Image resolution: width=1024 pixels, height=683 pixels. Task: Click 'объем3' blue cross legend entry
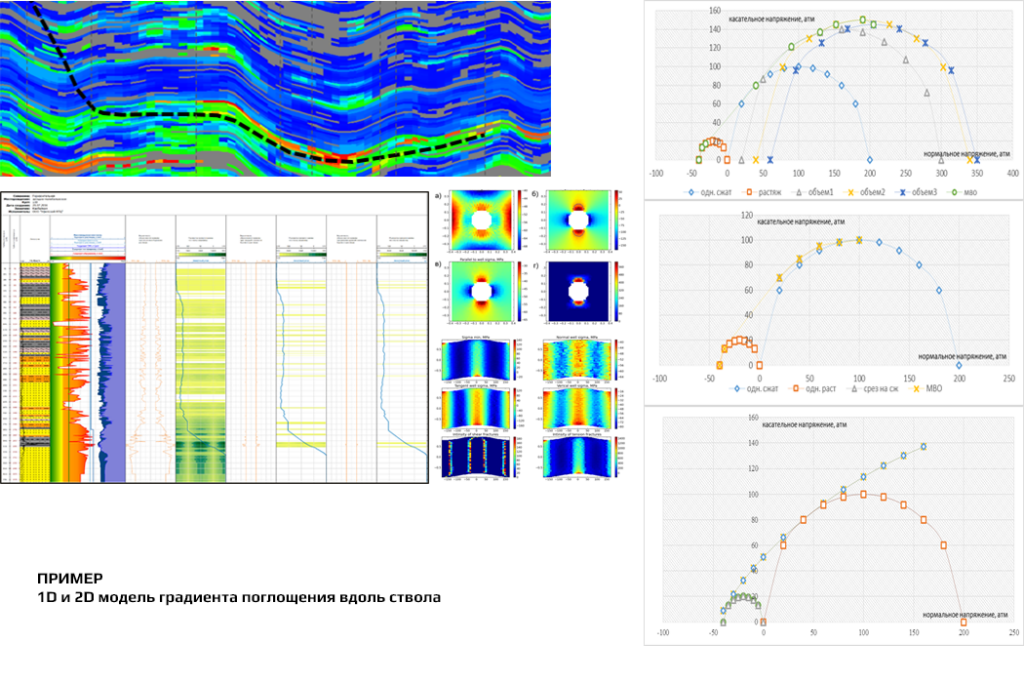click(x=902, y=190)
